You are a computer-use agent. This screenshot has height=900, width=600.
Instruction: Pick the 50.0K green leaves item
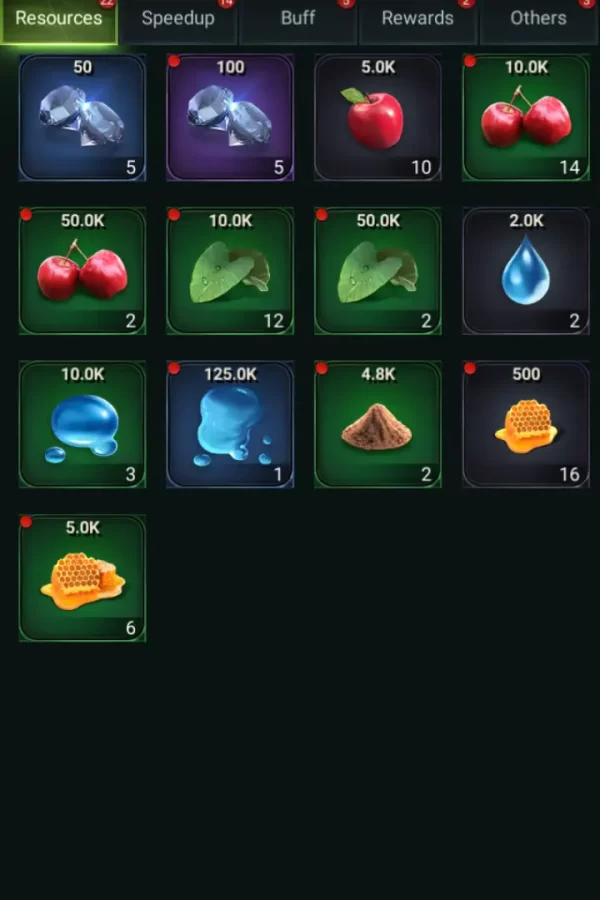pos(378,271)
